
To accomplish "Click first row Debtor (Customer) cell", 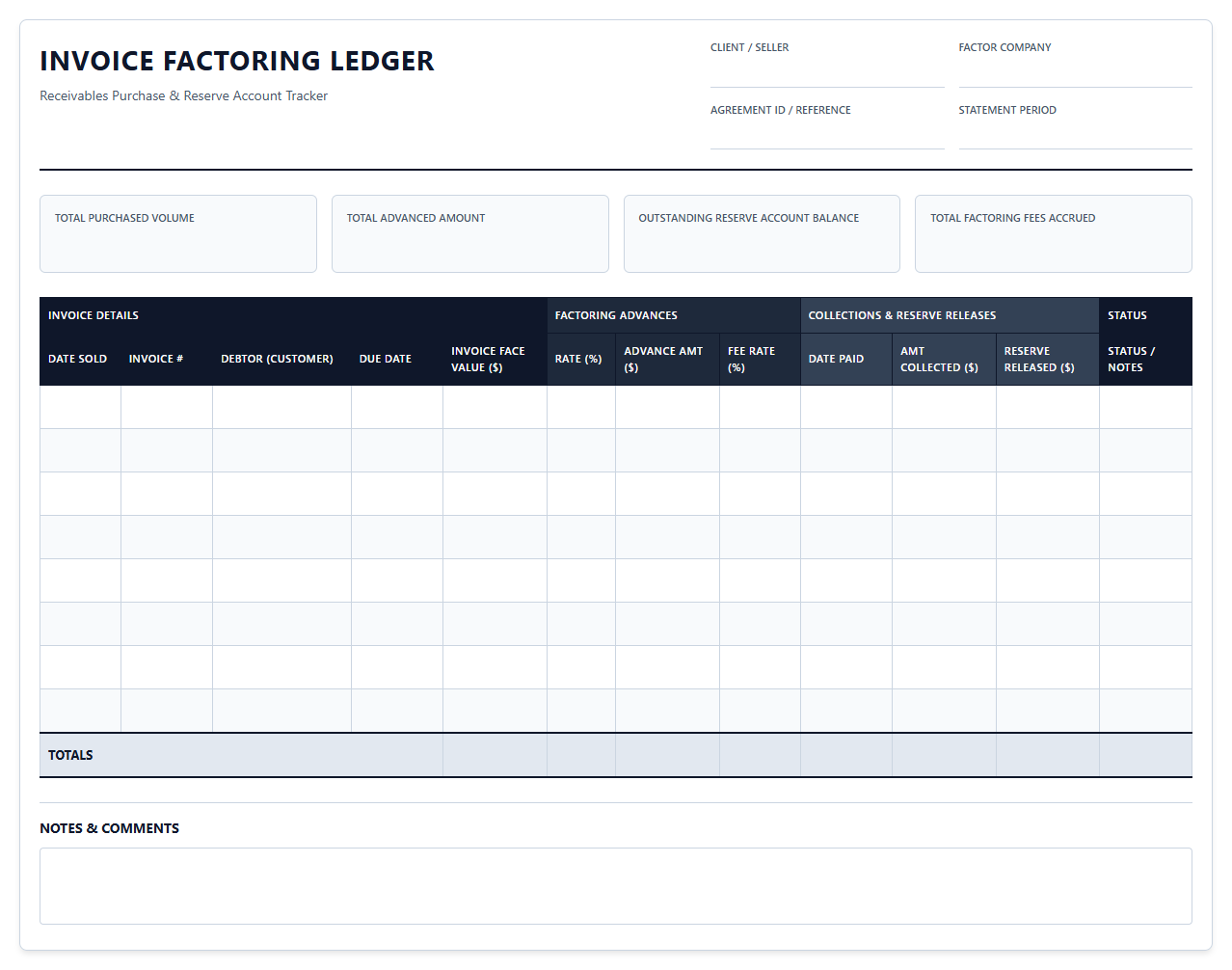I will pos(281,407).
